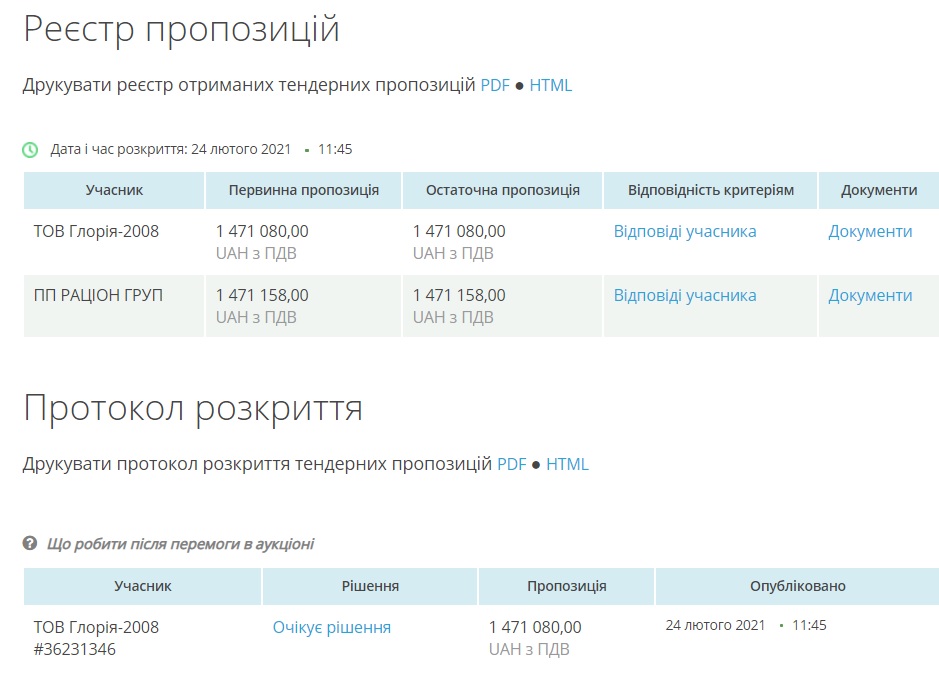Click the Опубліковано column header

(797, 586)
